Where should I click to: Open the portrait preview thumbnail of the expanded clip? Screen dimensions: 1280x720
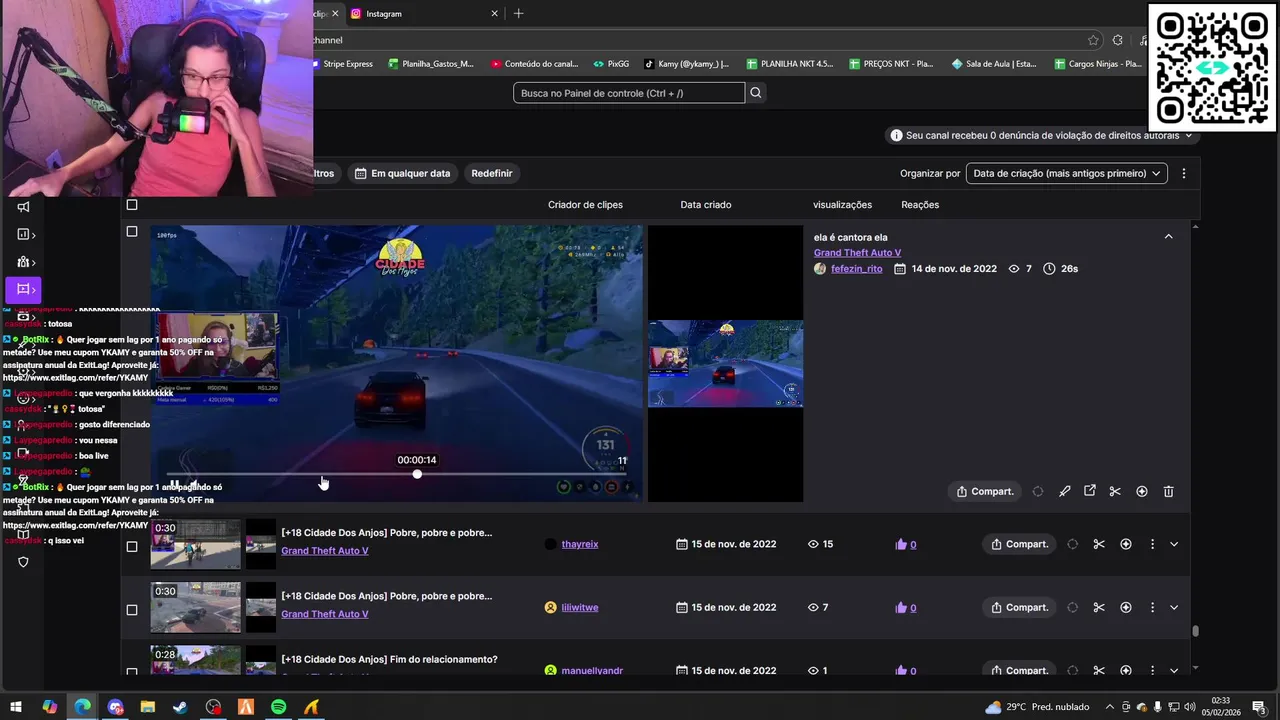coord(725,364)
